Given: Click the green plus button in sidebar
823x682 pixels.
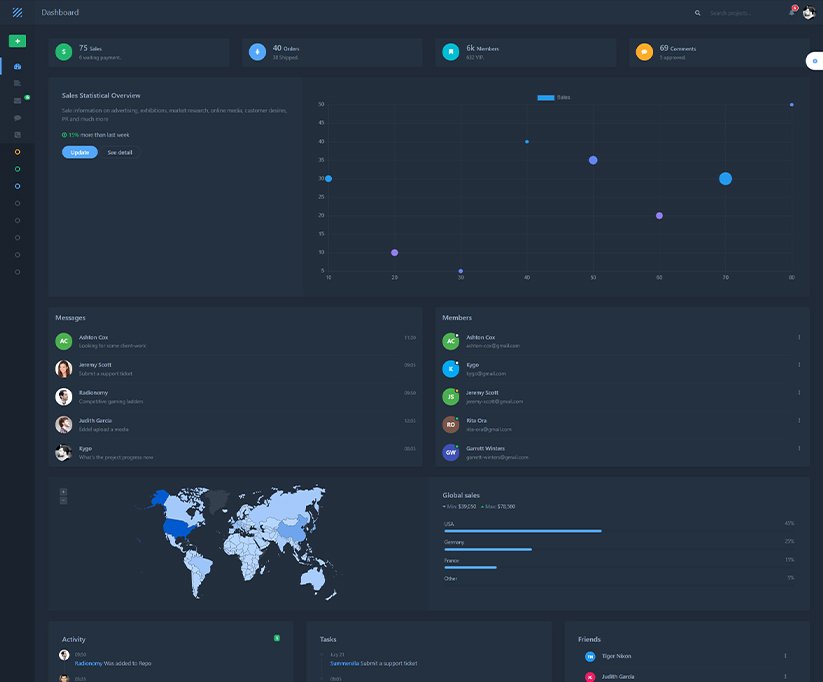Looking at the screenshot, I should (17, 41).
